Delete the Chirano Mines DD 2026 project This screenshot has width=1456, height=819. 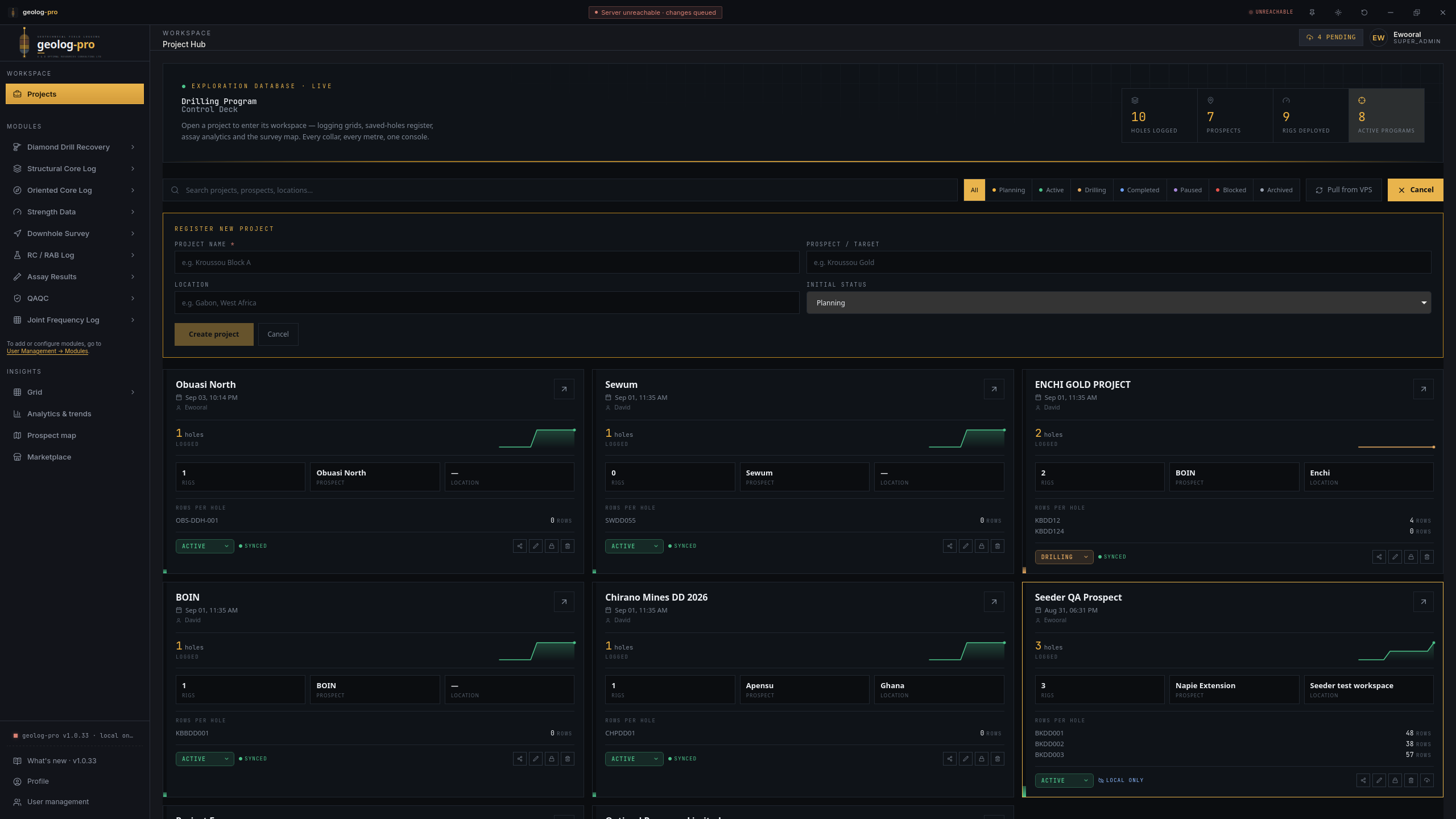998,759
